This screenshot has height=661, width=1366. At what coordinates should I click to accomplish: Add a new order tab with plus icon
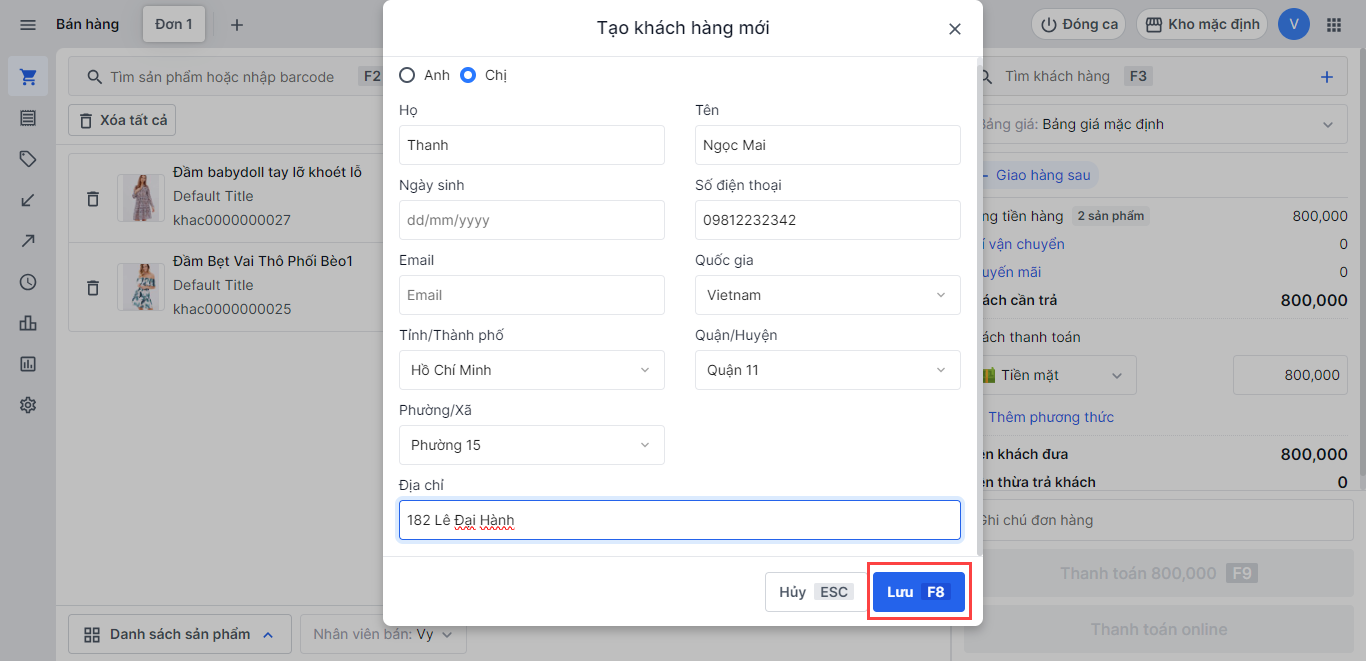tap(237, 25)
